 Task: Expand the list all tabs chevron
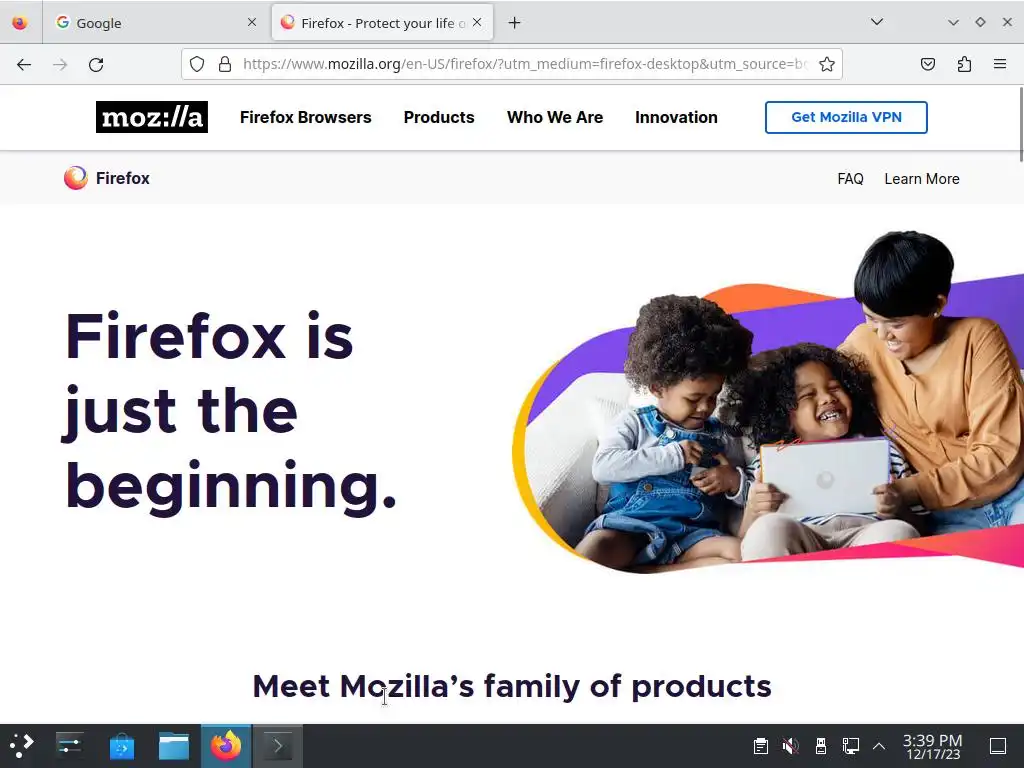pyautogui.click(x=877, y=22)
